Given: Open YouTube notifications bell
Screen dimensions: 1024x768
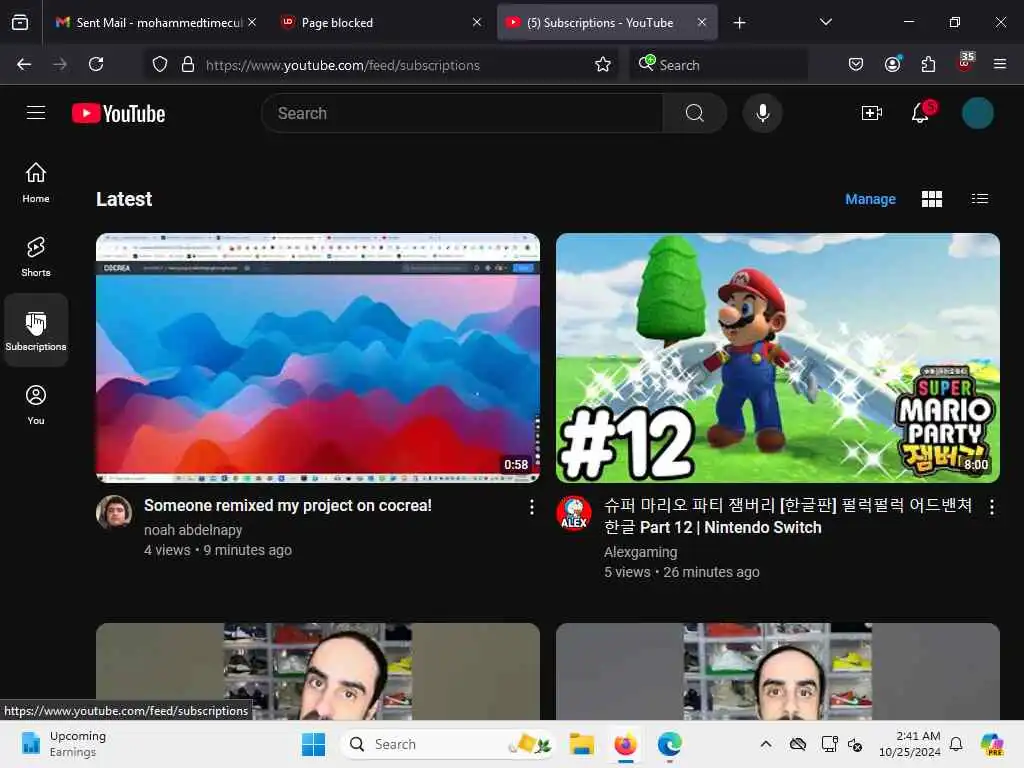Looking at the screenshot, I should [x=921, y=113].
